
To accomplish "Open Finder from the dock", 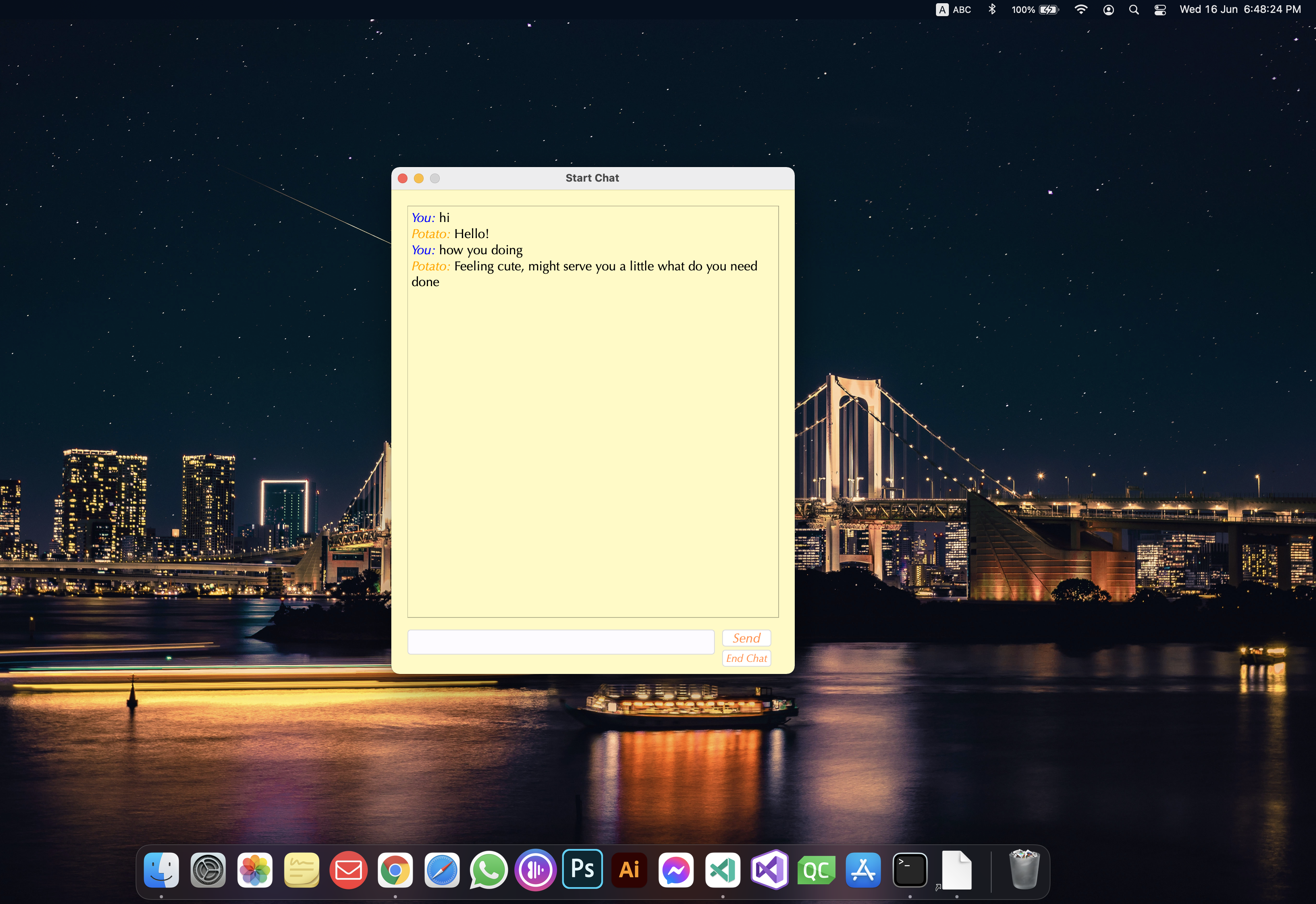I will 161,870.
